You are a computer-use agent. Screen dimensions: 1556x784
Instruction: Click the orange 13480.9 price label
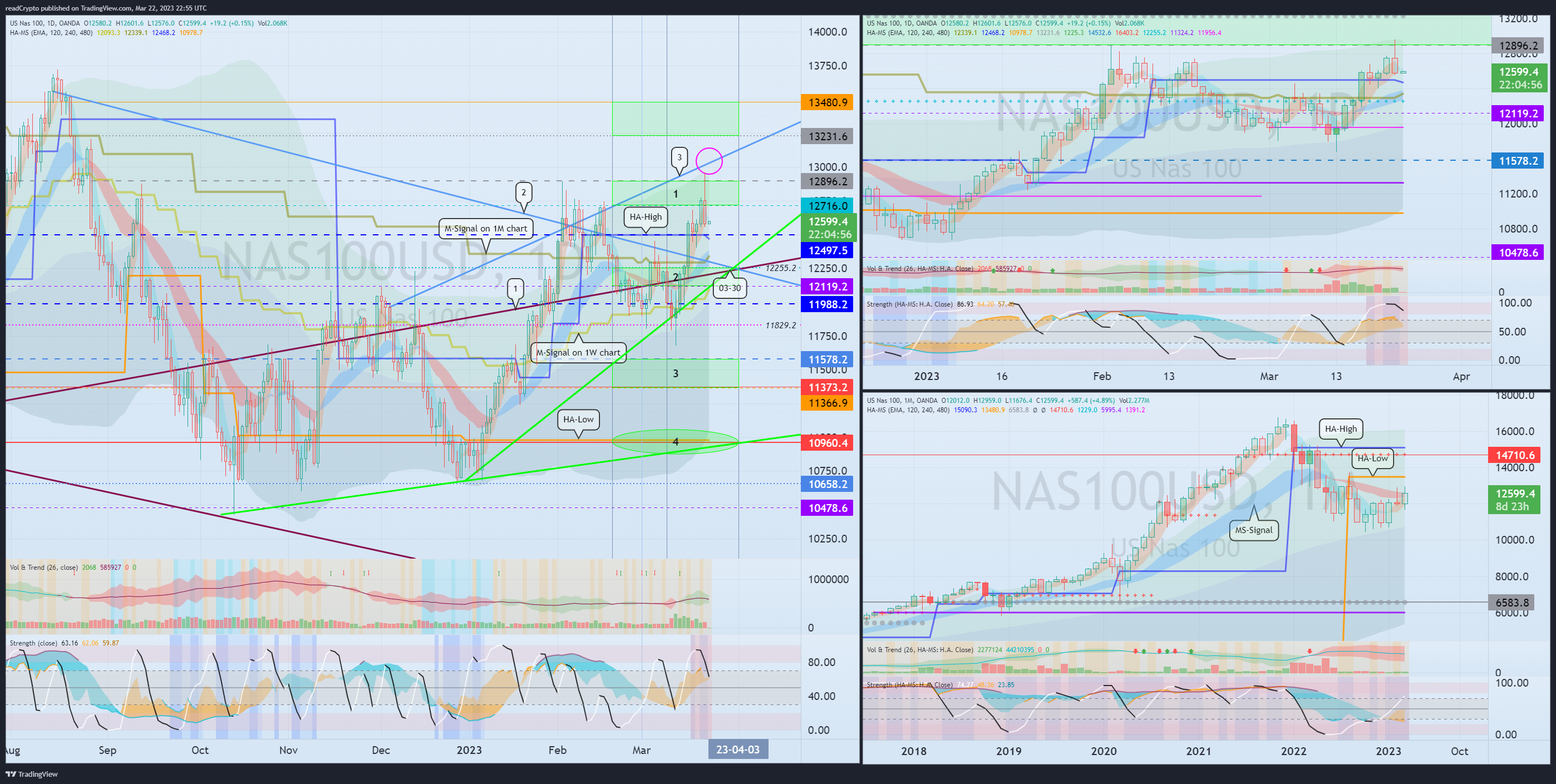827,102
